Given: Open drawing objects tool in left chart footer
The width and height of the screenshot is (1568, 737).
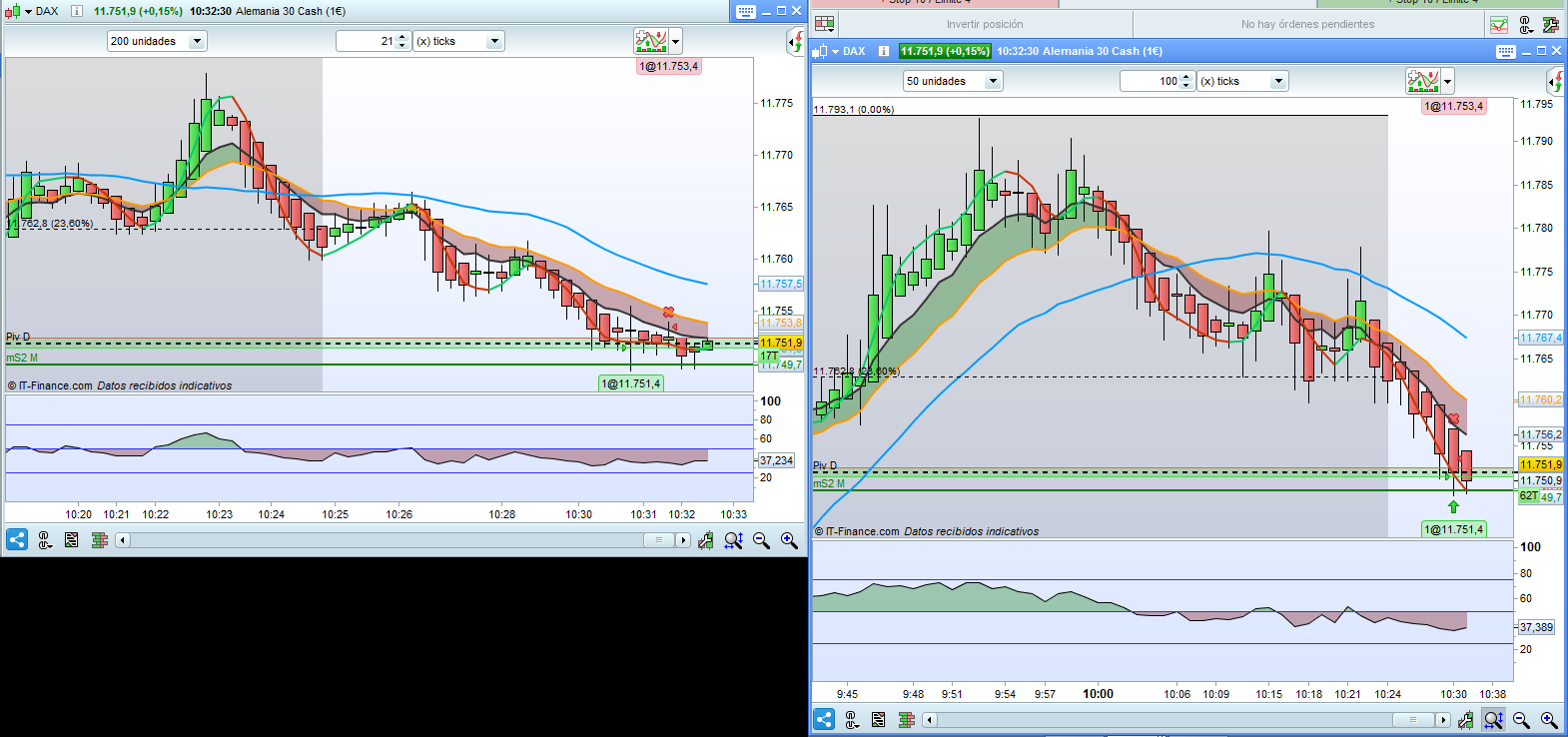Looking at the screenshot, I should (45, 540).
